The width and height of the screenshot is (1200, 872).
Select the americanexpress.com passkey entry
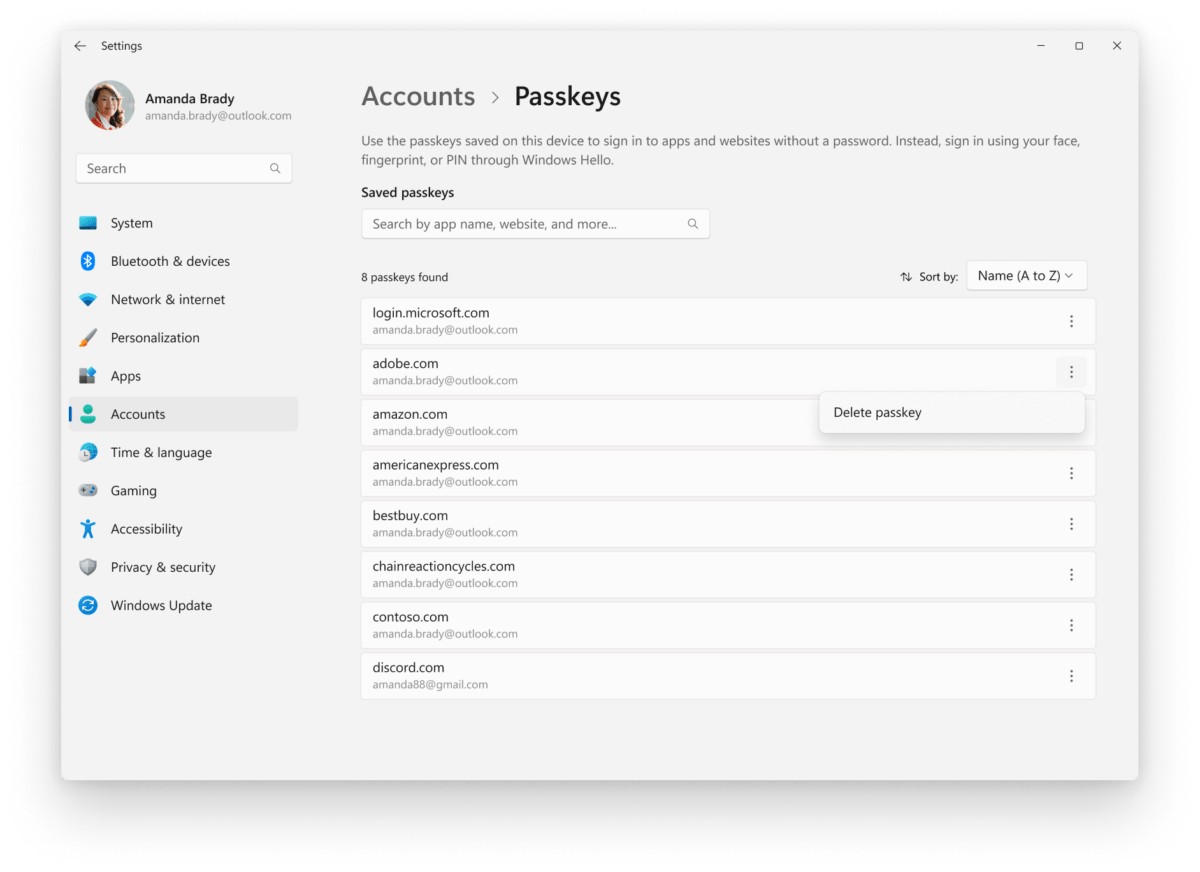pos(728,473)
